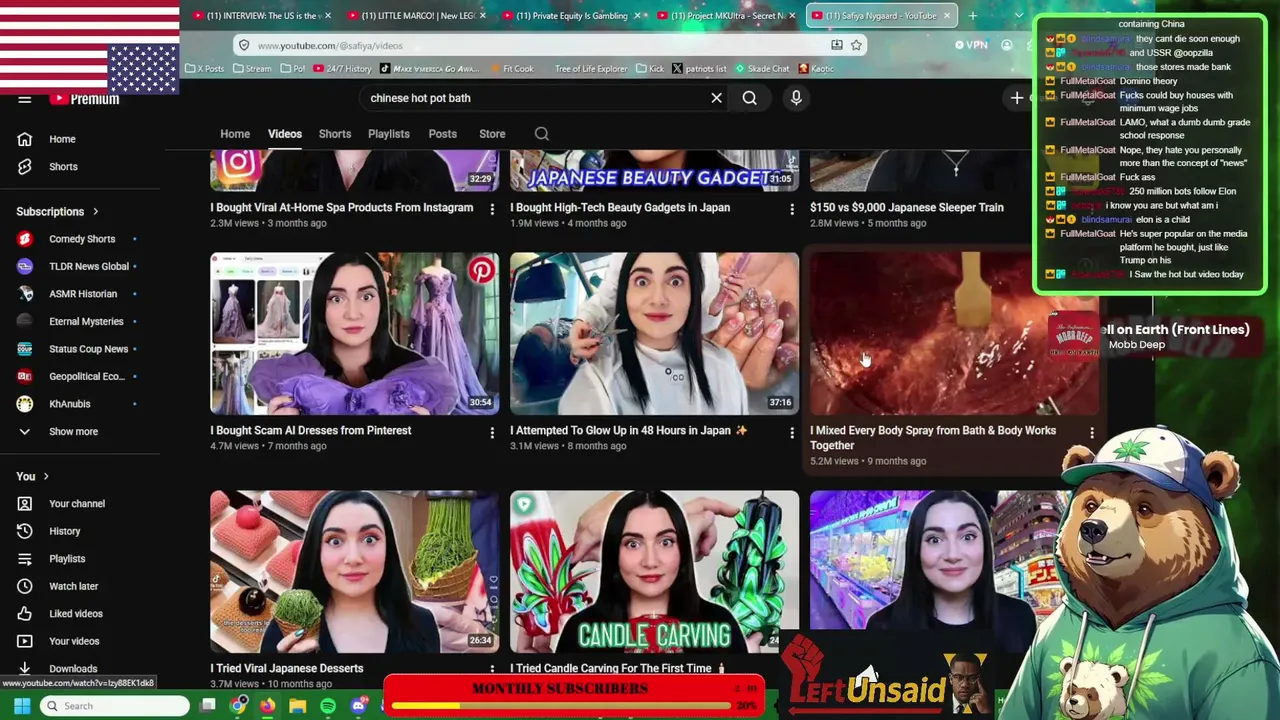Open the patriots list bookmark
The height and width of the screenshot is (720, 1280).
pyautogui.click(x=699, y=69)
